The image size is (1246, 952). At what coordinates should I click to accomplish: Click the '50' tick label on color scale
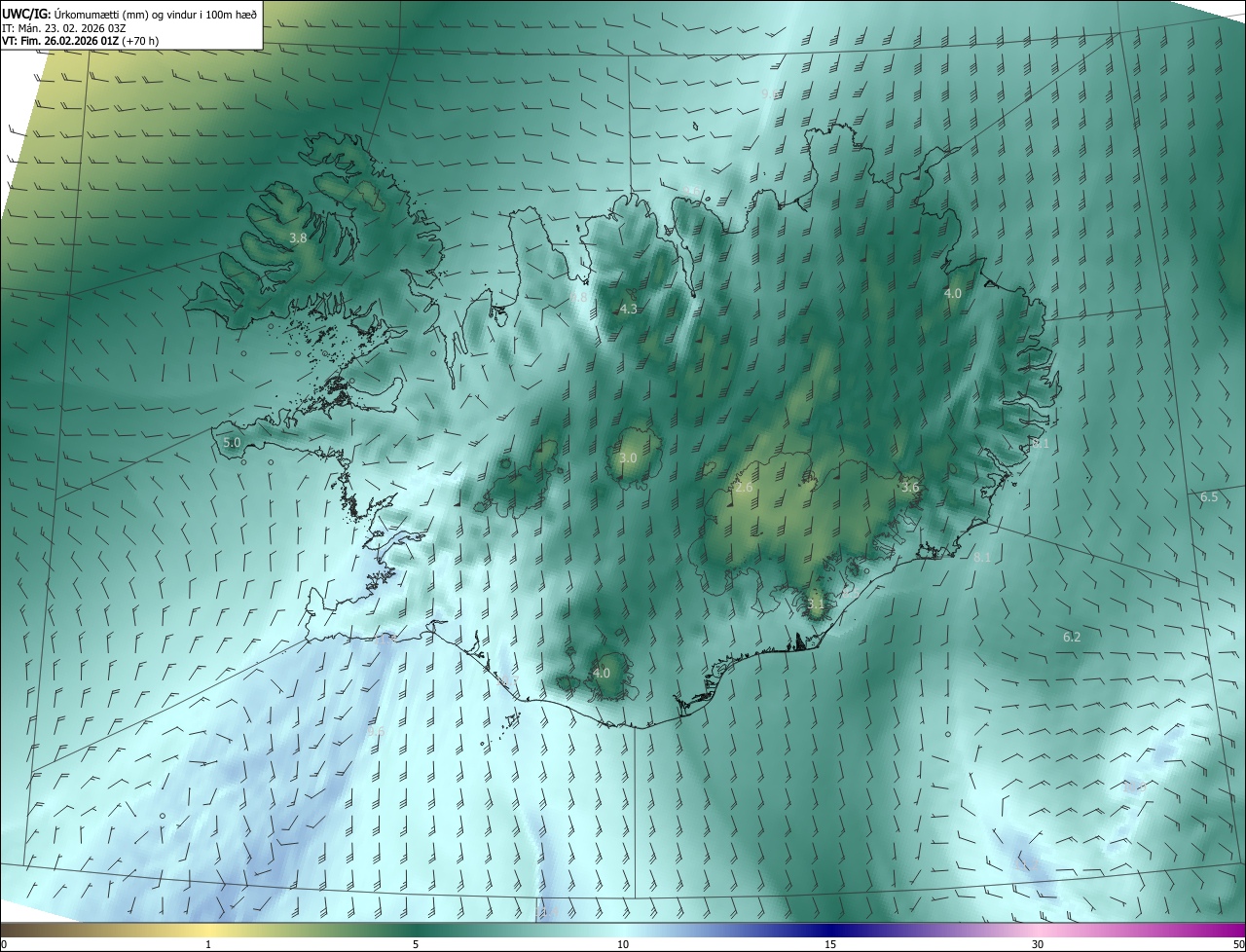[x=1238, y=944]
